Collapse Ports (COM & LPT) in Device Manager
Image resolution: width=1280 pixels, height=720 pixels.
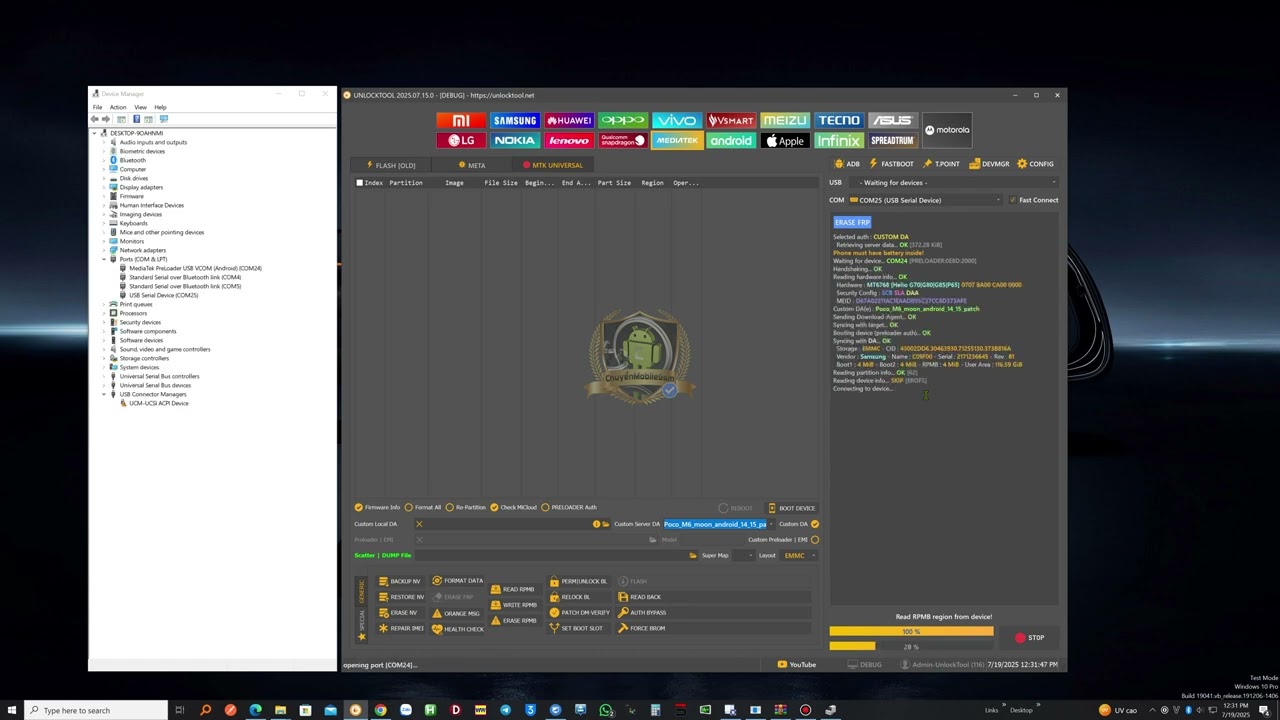(103, 259)
